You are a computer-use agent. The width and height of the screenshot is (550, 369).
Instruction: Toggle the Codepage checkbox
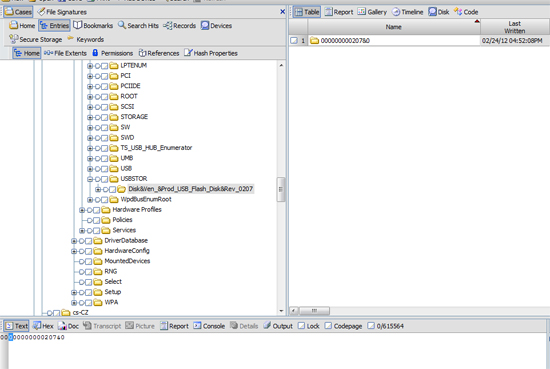328,326
